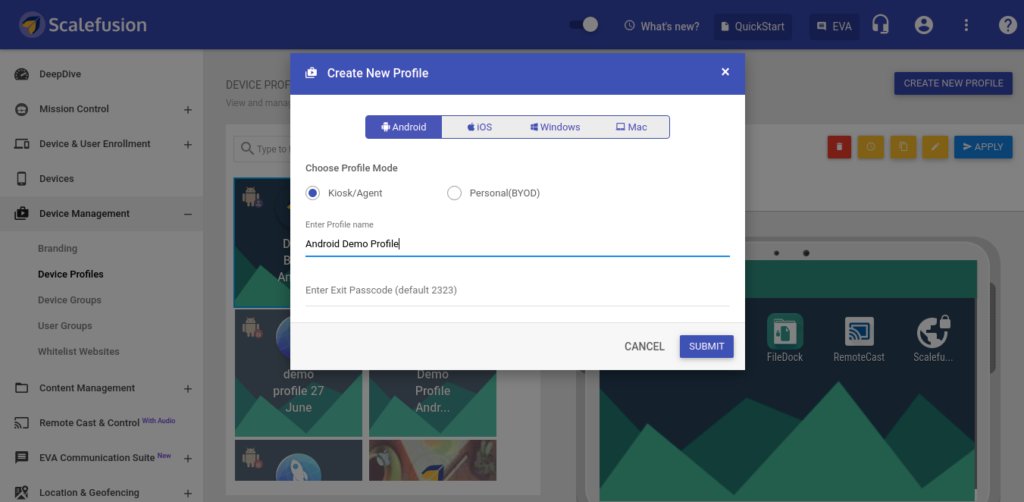
Task: Switch to the Mac platform tab
Action: coord(631,127)
